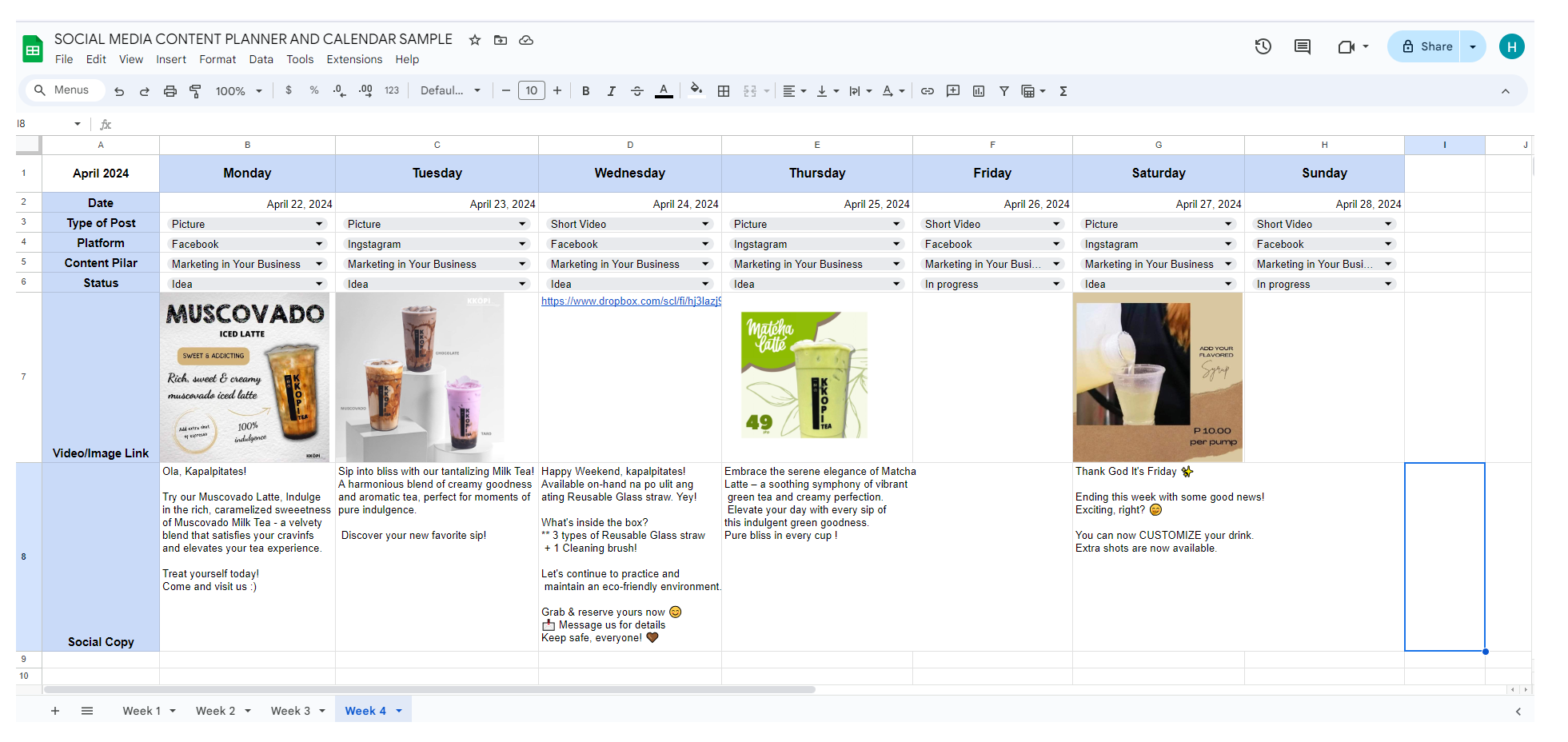1568x742 pixels.
Task: Toggle italic formatting
Action: pos(612,91)
